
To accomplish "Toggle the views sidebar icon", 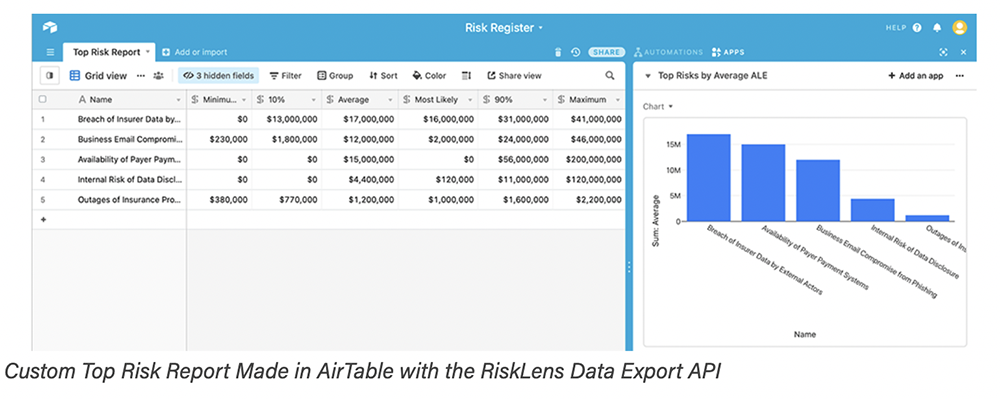I will [x=49, y=75].
